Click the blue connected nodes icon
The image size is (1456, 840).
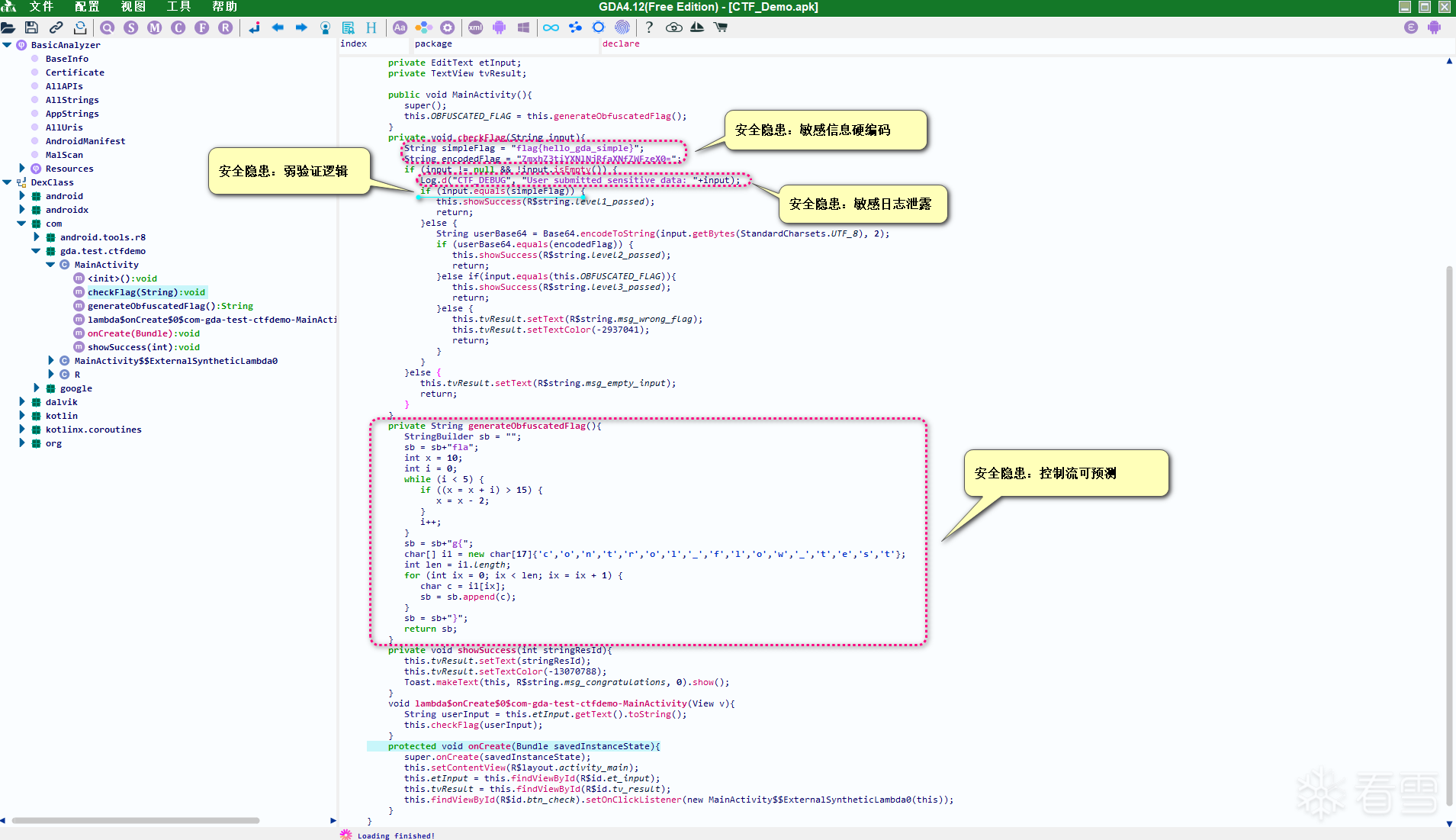[575, 27]
